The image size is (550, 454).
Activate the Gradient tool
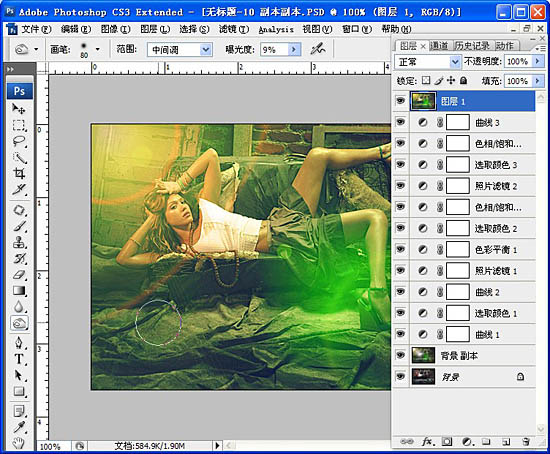pos(19,291)
